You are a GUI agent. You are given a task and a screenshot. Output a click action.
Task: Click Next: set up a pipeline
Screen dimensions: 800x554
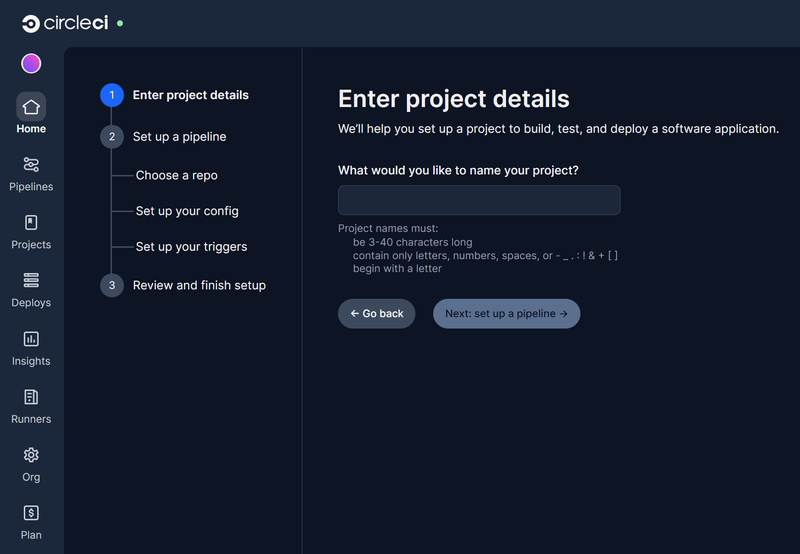point(506,313)
